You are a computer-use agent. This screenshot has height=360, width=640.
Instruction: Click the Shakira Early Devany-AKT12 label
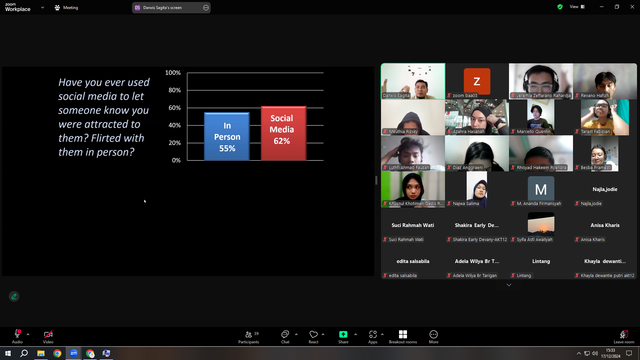click(480, 240)
